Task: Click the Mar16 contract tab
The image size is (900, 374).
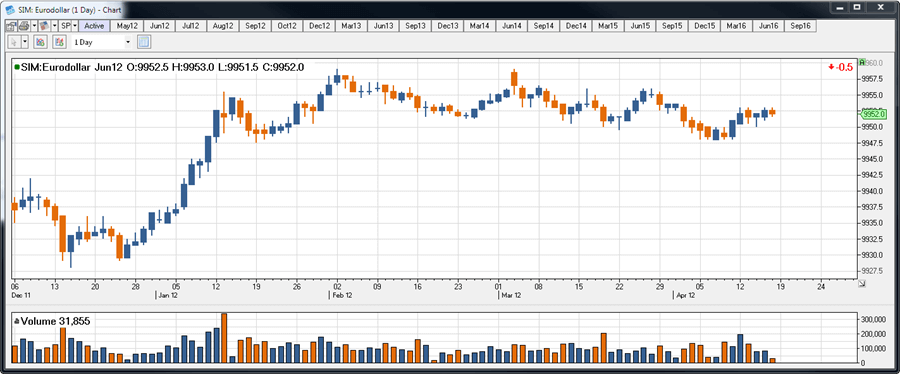Action: 736,26
